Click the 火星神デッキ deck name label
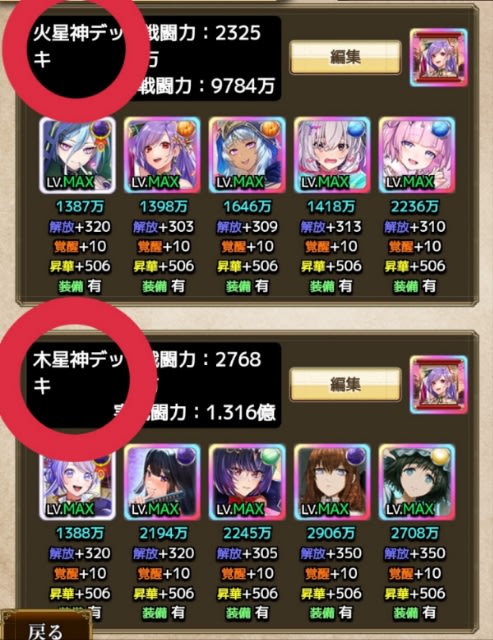 78,46
